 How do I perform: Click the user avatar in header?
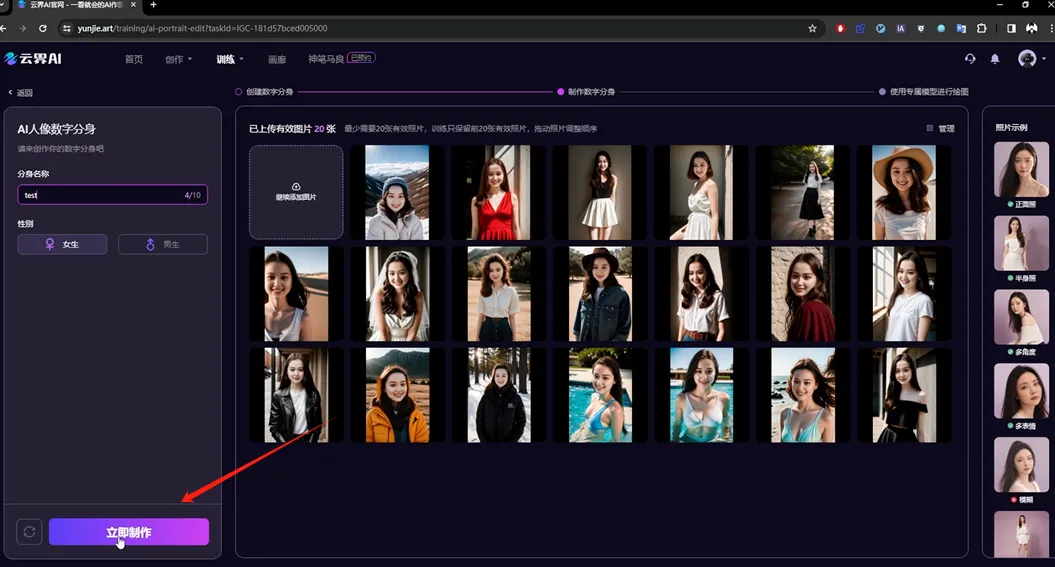[x=1027, y=59]
